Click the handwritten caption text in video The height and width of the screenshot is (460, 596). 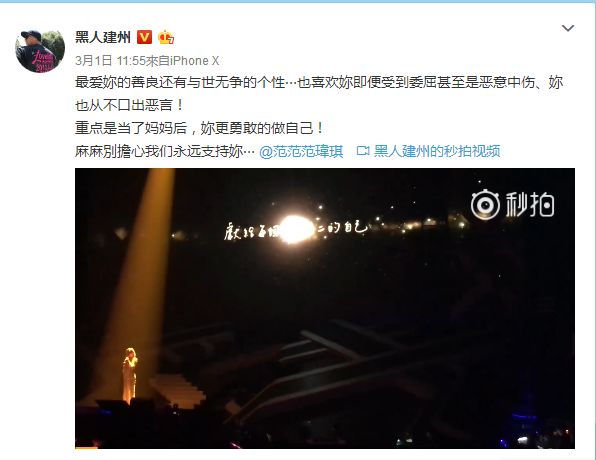[296, 229]
